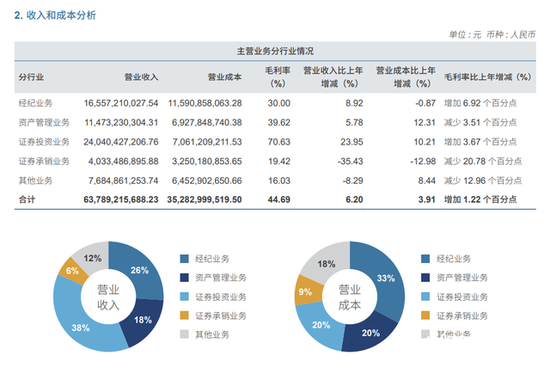Click the value 6,452,902,650.66
Screen dimensions: 550x368
point(207,181)
